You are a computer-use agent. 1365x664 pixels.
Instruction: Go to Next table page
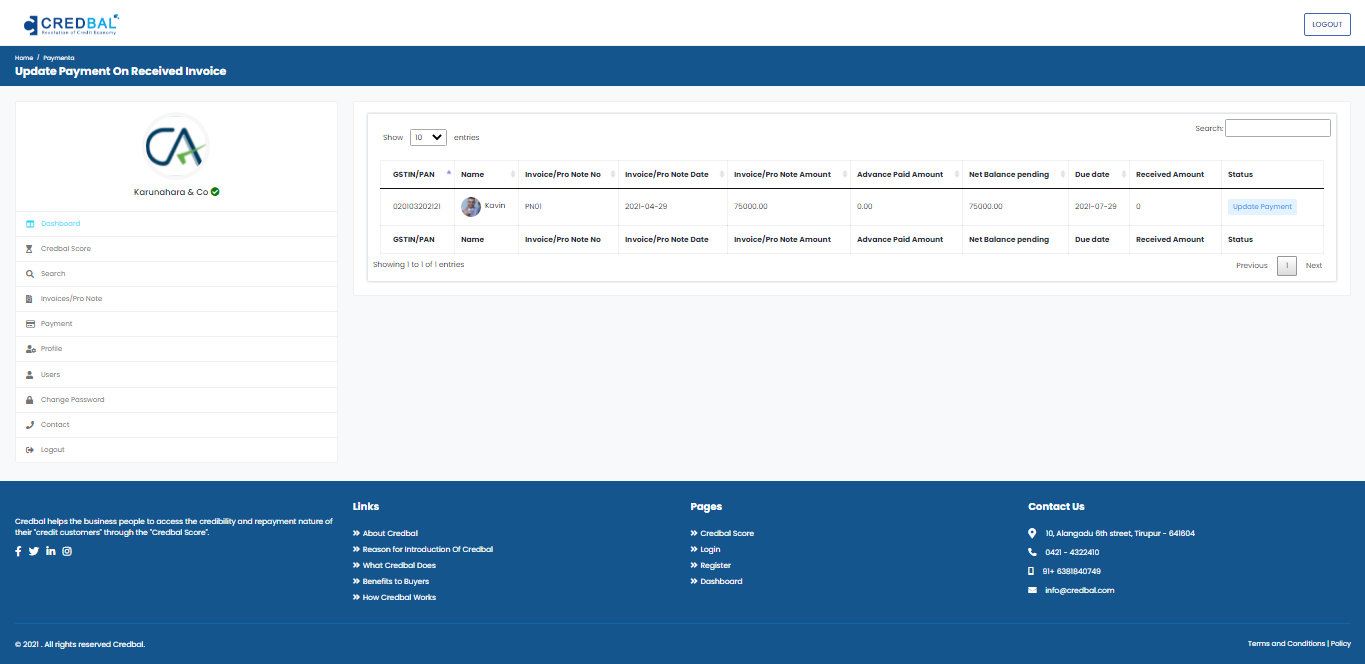[1313, 266]
